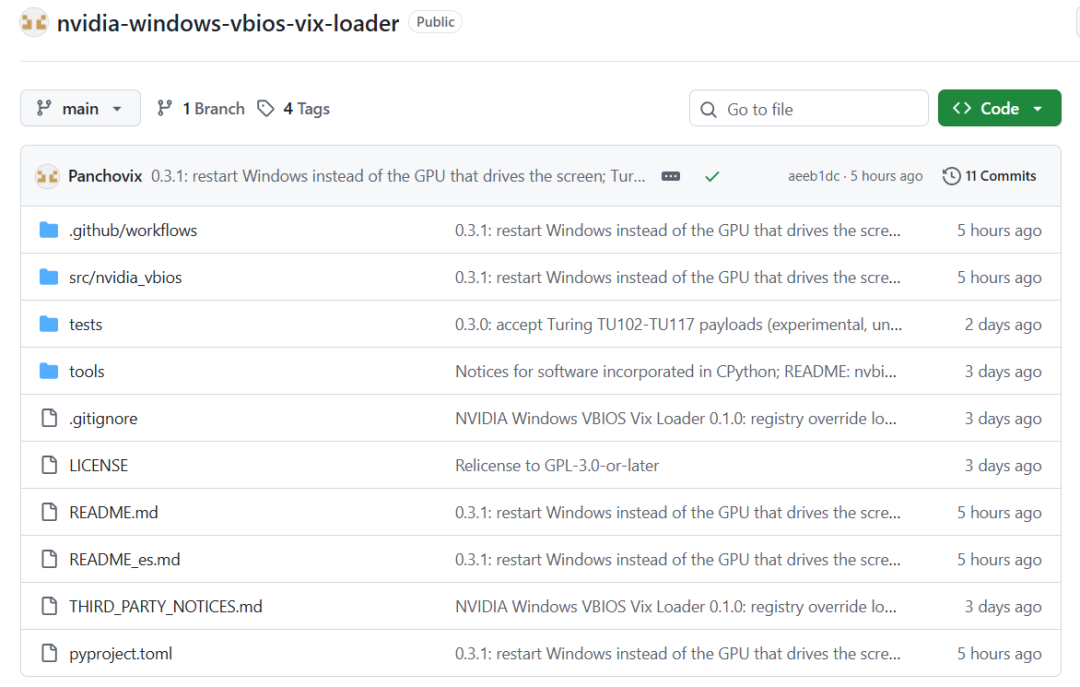The height and width of the screenshot is (687, 1080).
Task: Expand the commit message ellipsis button
Action: pos(670,176)
